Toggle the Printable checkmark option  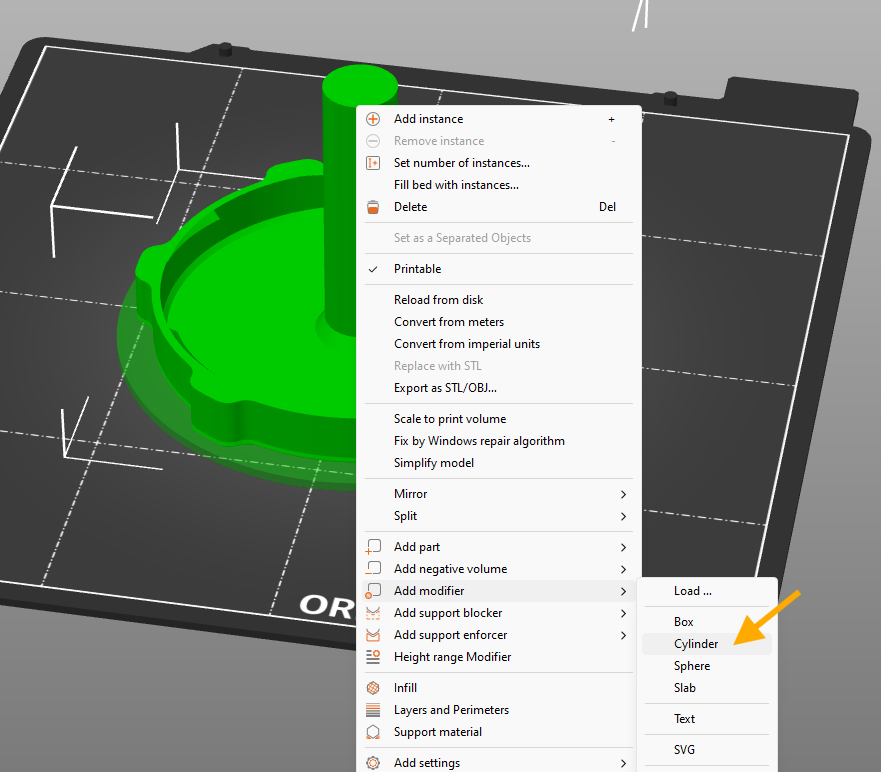pyautogui.click(x=417, y=269)
